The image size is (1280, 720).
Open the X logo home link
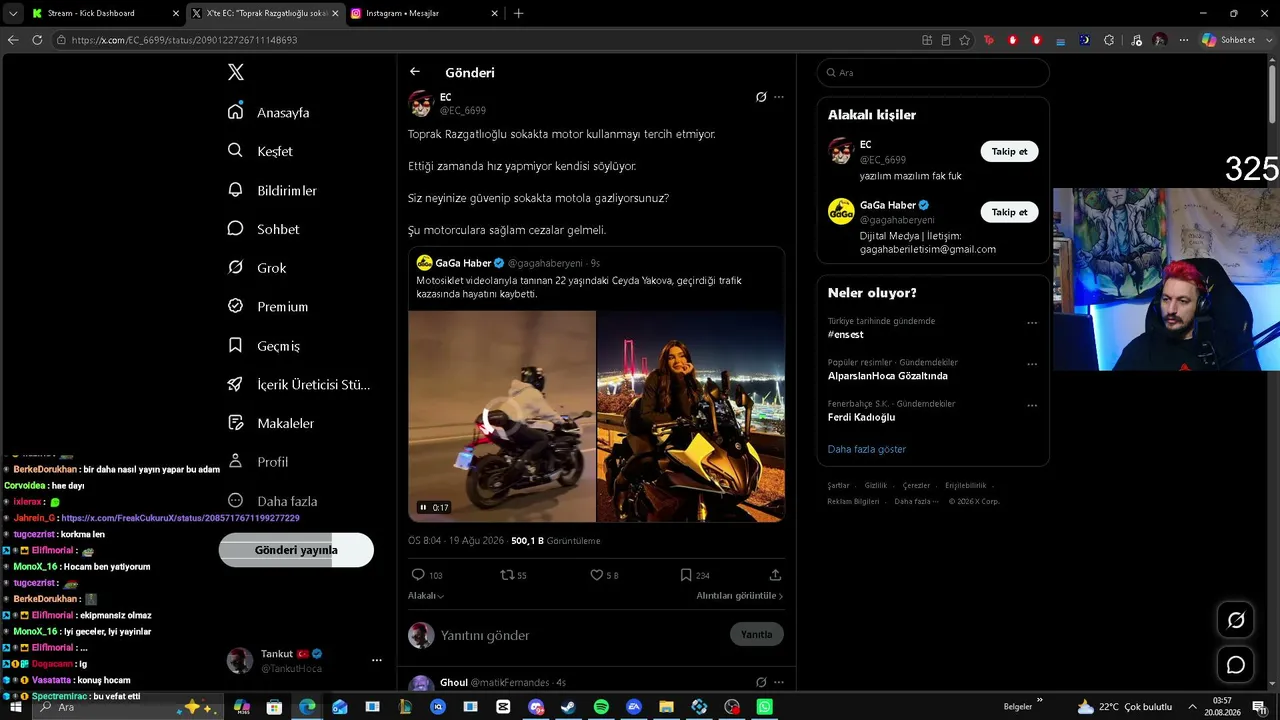(236, 72)
